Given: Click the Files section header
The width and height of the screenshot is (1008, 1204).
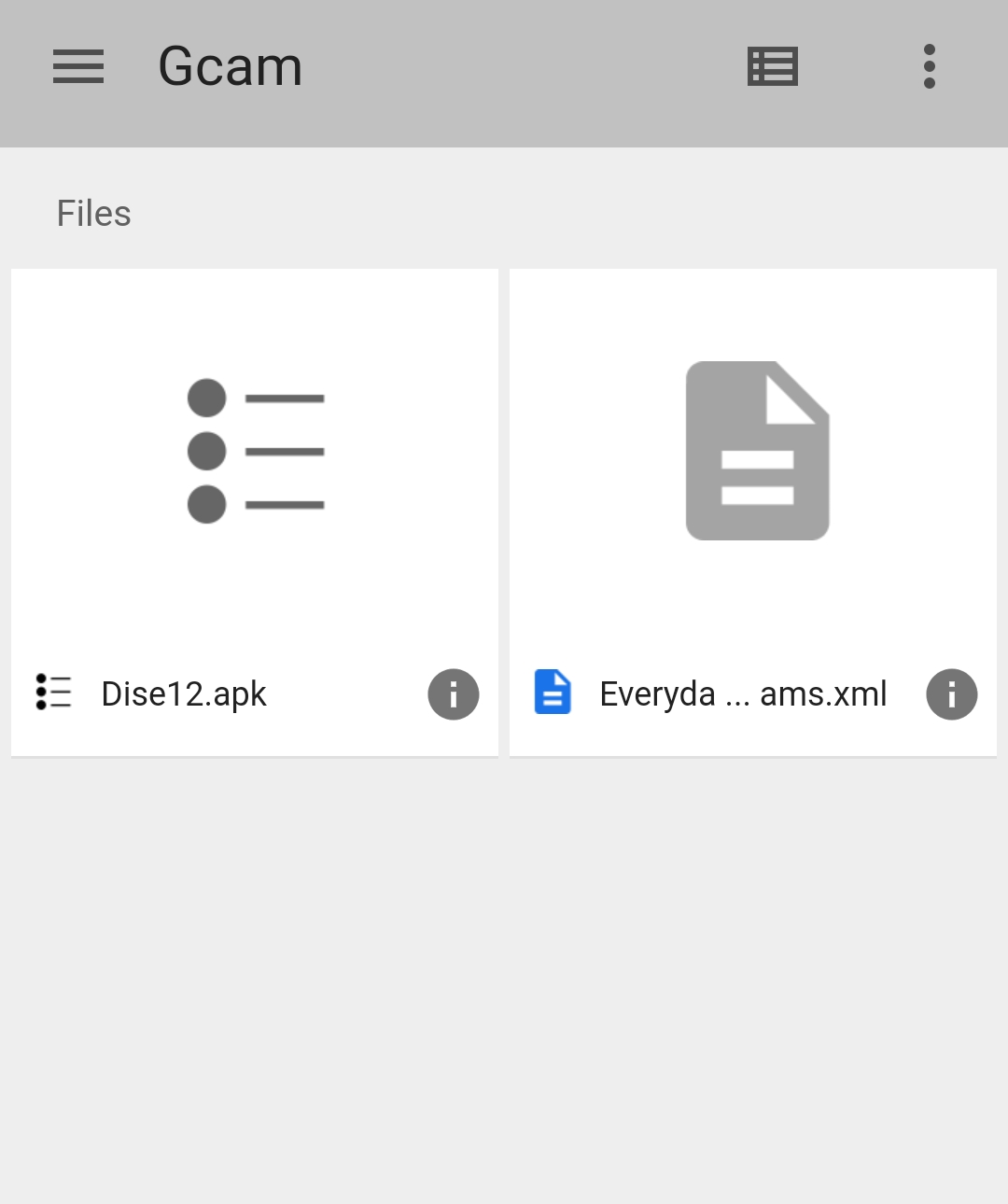Looking at the screenshot, I should (94, 214).
